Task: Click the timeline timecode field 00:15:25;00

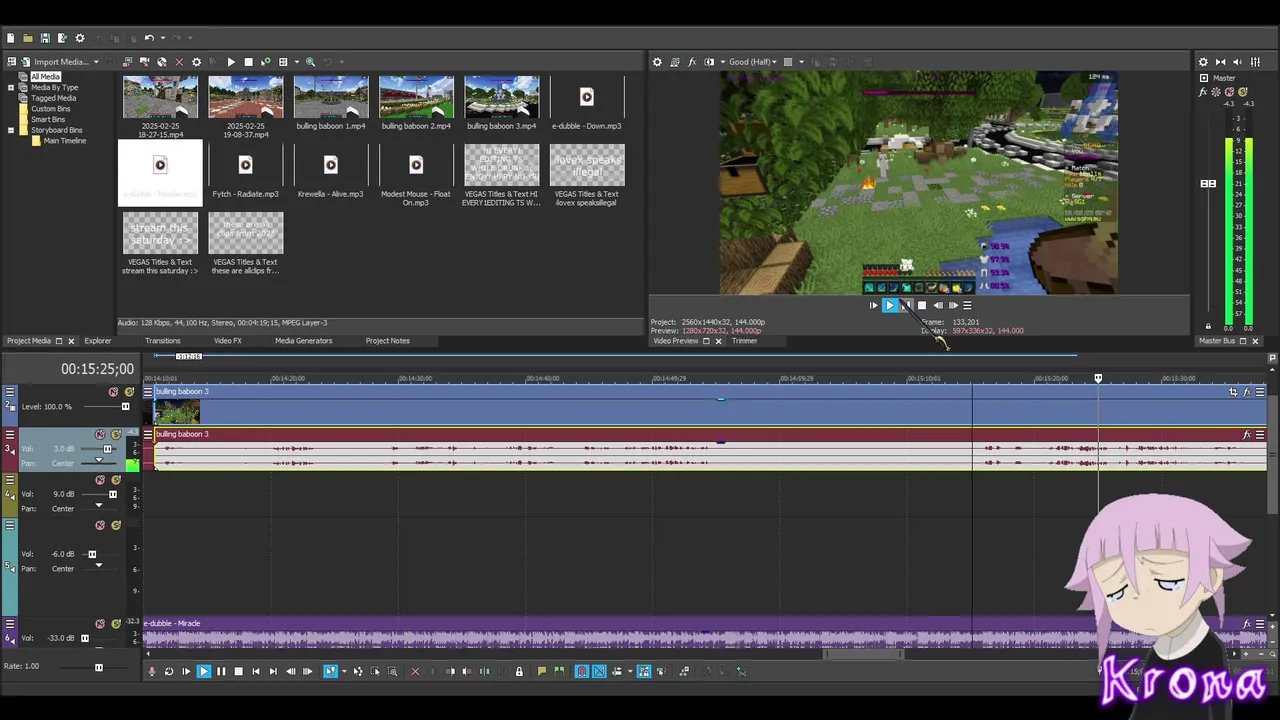Action: (97, 369)
